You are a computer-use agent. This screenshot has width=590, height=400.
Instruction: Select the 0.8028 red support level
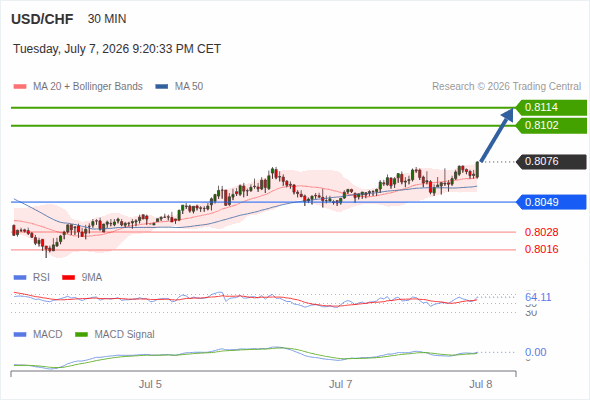(541, 232)
